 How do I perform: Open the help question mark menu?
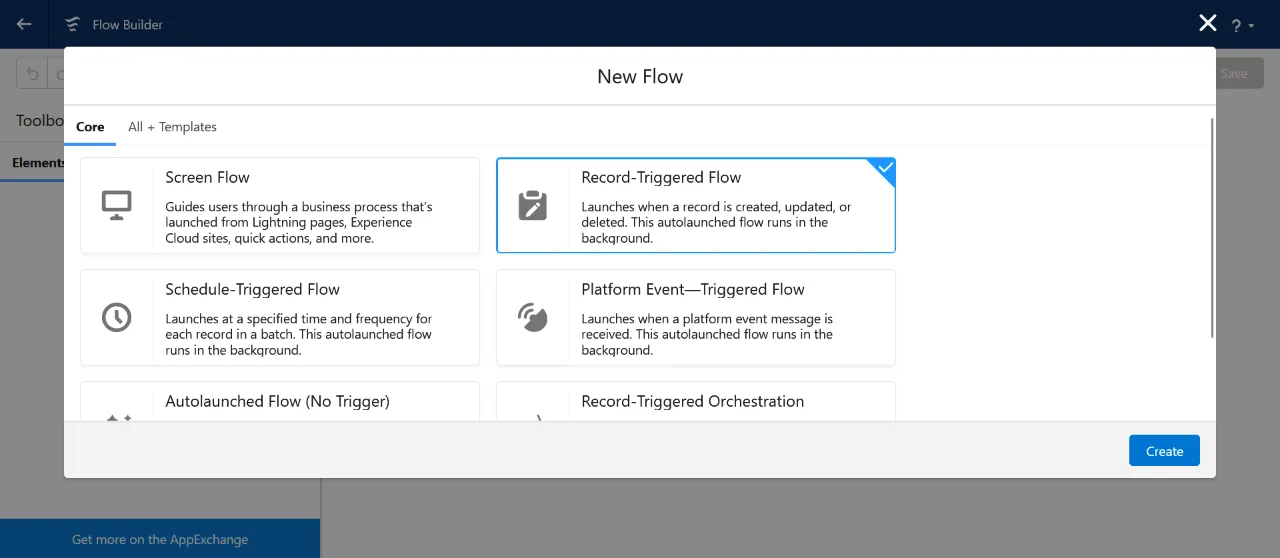click(1242, 26)
